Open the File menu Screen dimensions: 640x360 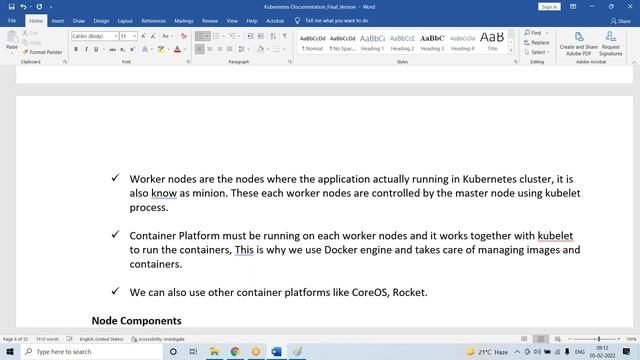(x=12, y=20)
